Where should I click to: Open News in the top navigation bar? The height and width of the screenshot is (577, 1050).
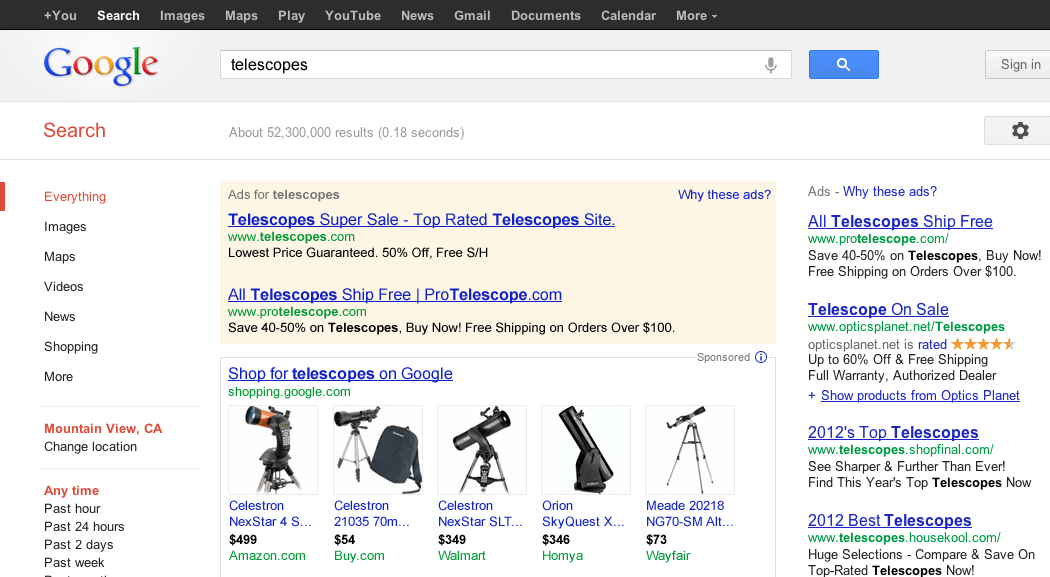(417, 15)
